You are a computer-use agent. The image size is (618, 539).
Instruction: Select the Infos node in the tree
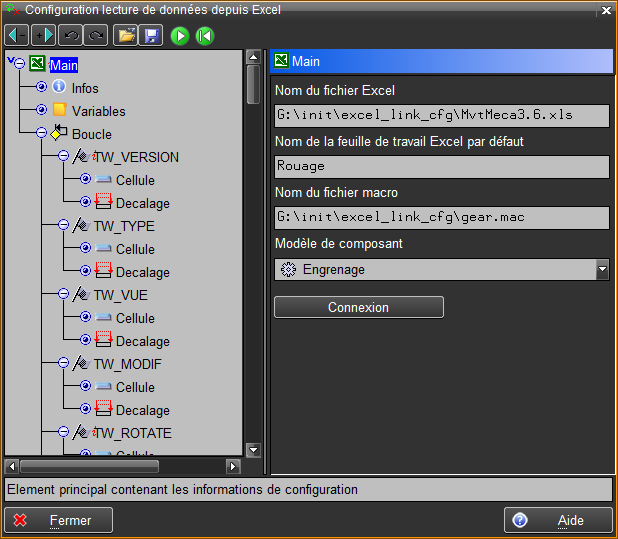pos(85,88)
